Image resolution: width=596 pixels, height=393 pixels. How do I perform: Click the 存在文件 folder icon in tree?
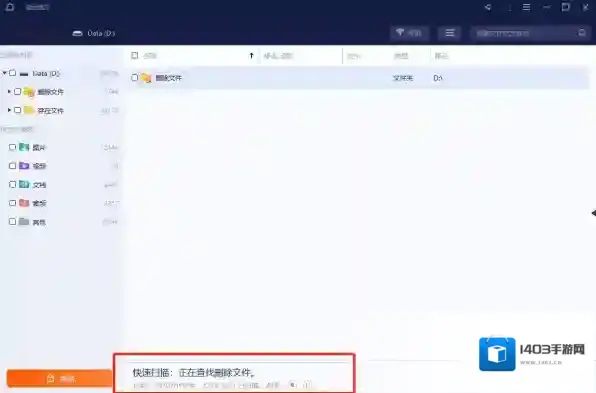coord(29,110)
